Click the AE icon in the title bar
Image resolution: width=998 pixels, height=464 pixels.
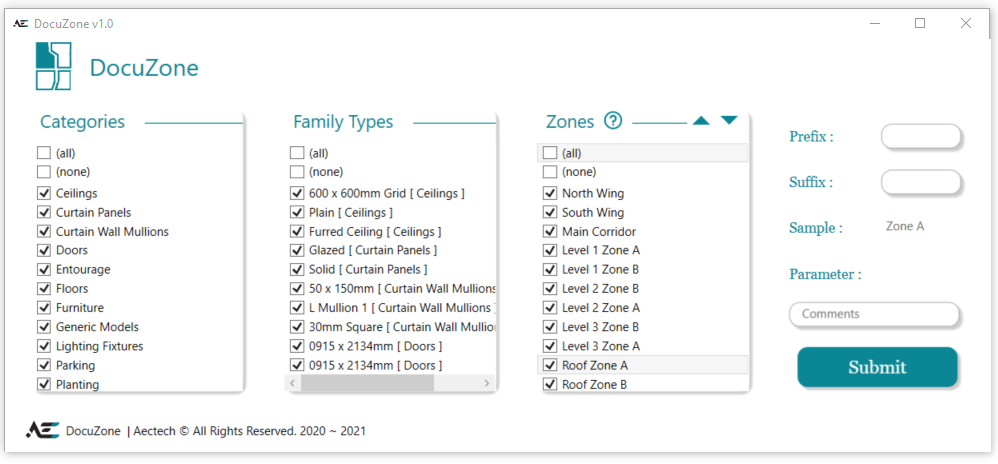[x=20, y=23]
